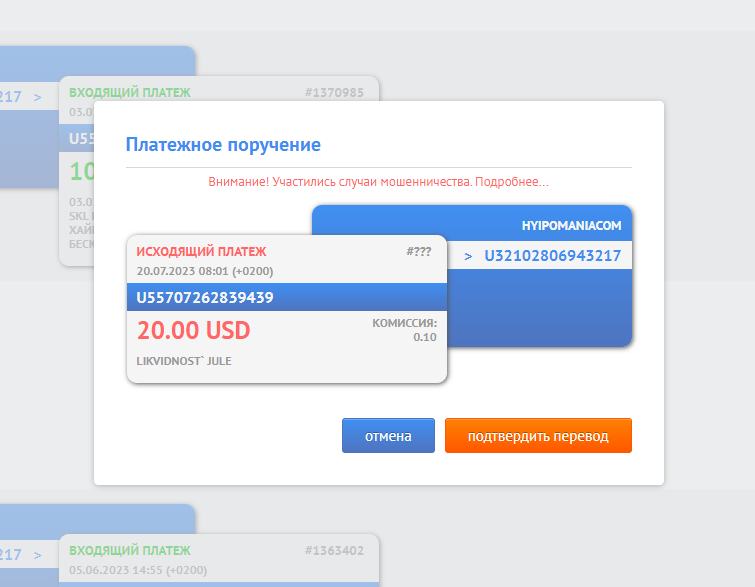Click the arrow on the bottom-left blue card
The height and width of the screenshot is (587, 755).
(37, 554)
